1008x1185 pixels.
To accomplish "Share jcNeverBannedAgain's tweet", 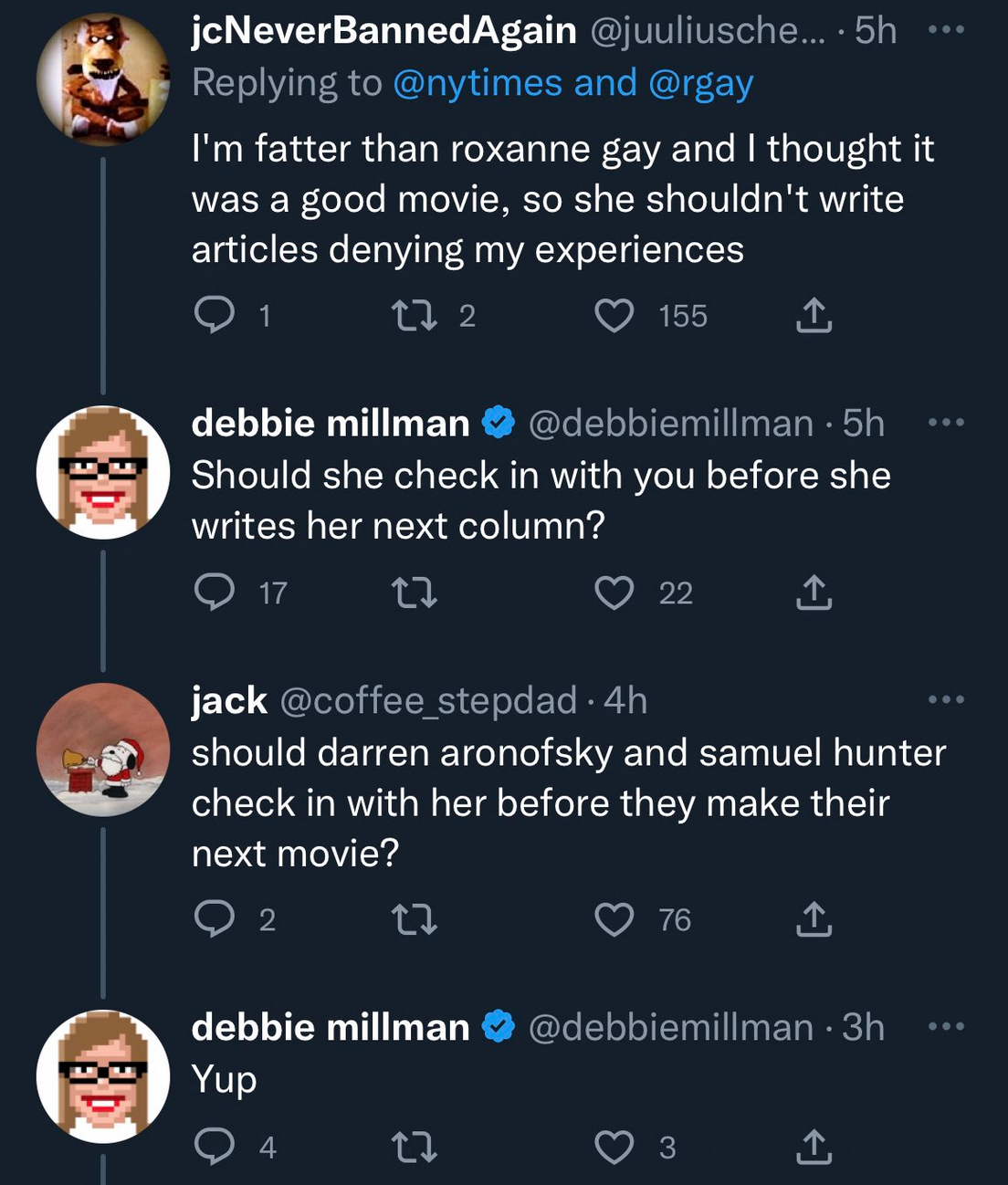I will click(x=814, y=316).
